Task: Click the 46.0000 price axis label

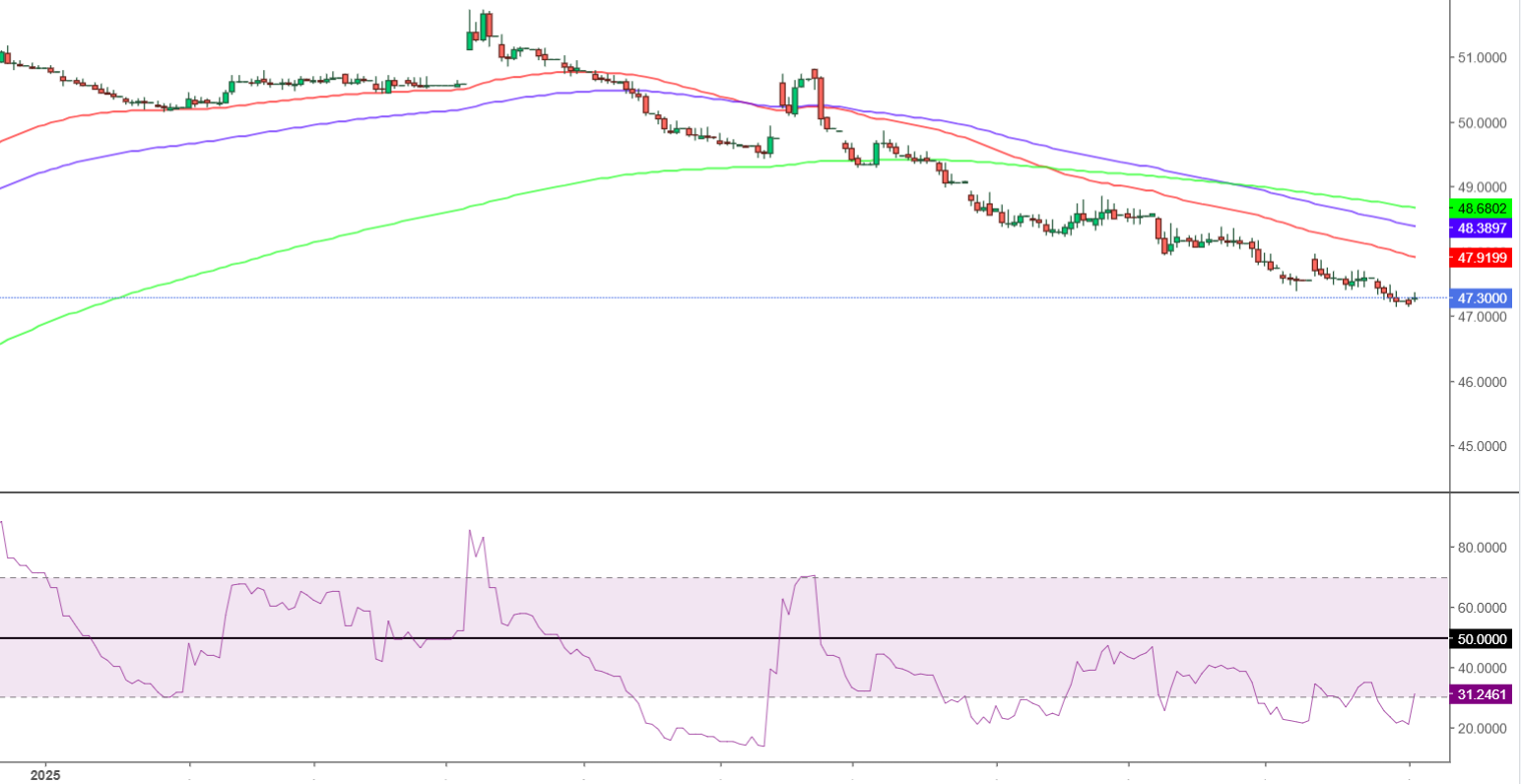Action: (x=1482, y=382)
